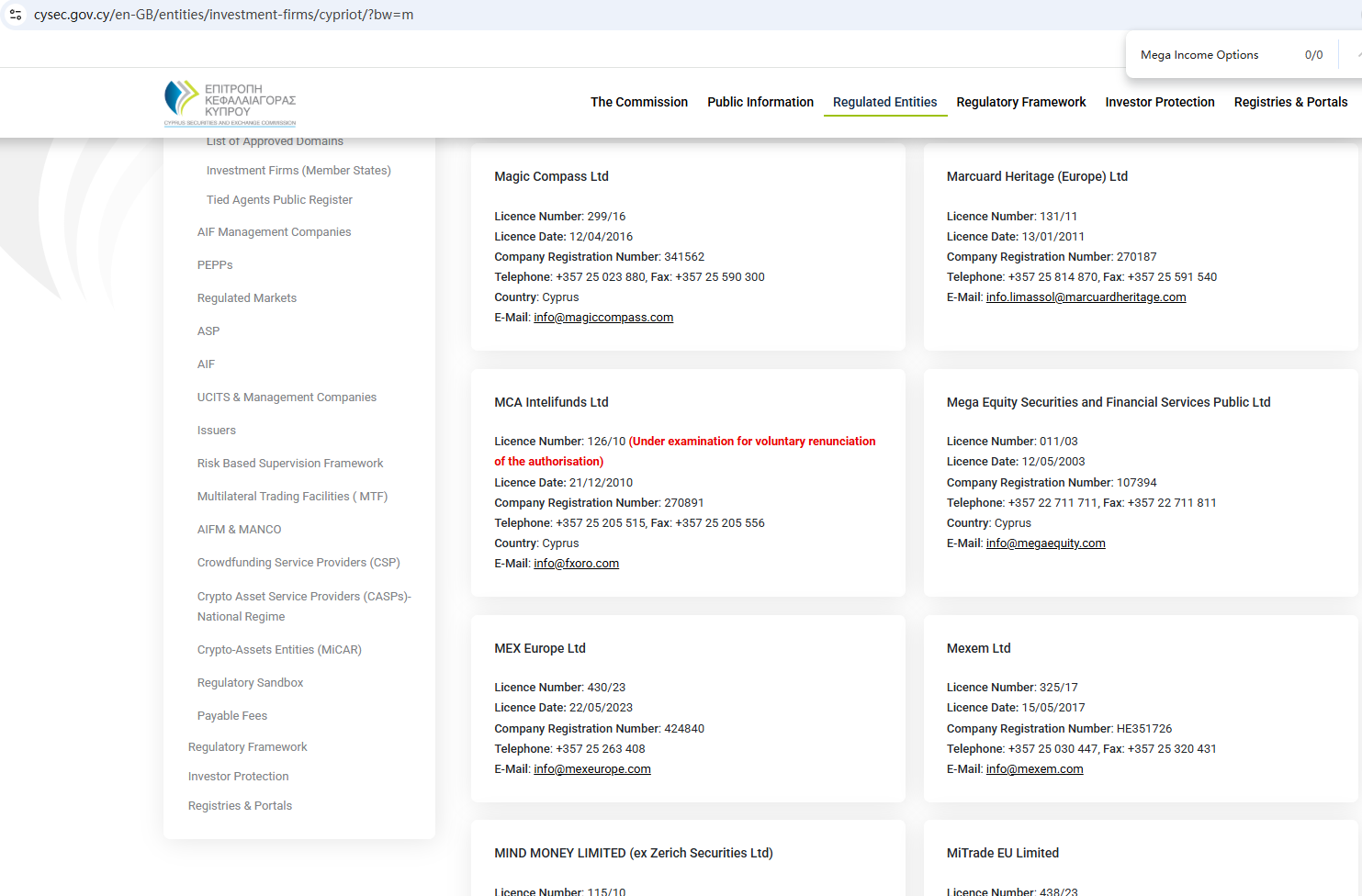Open the Investor Protection top menu

pyautogui.click(x=1159, y=102)
